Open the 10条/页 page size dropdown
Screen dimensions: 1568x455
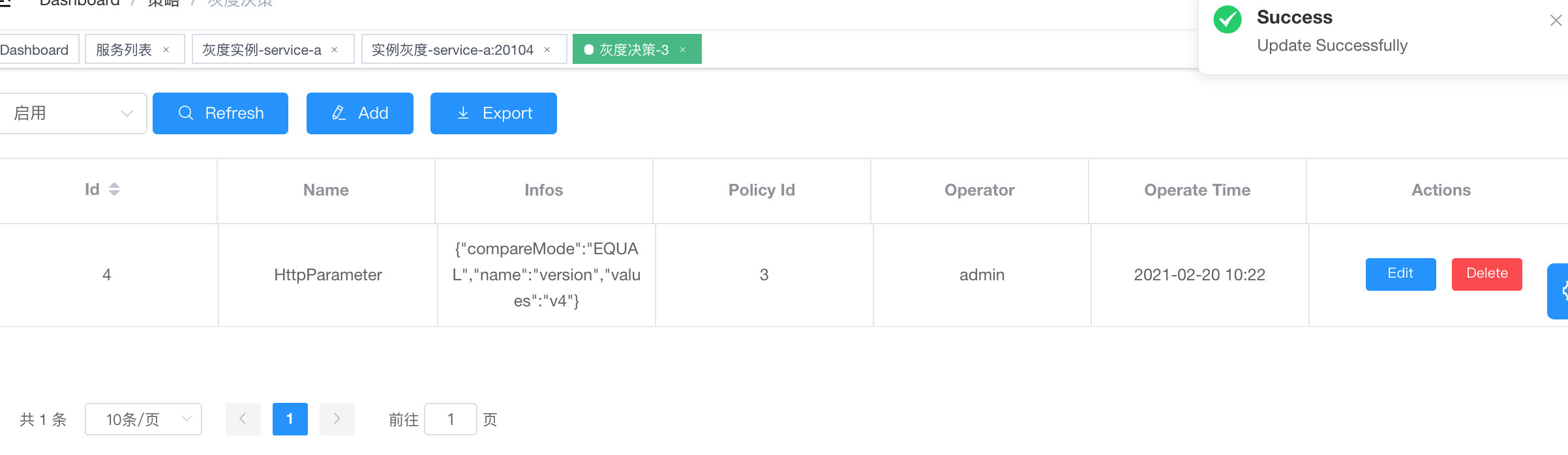pos(143,419)
